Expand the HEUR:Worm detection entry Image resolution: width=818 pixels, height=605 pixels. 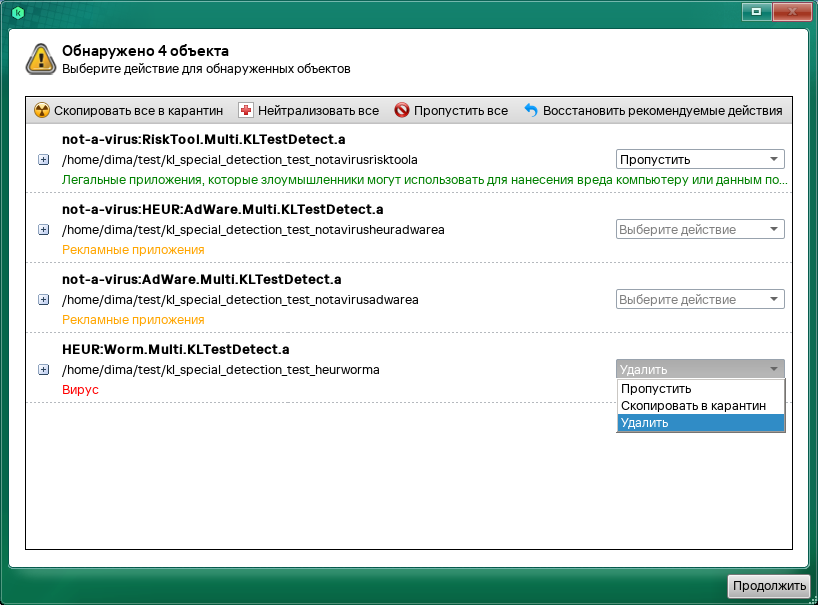(43, 370)
